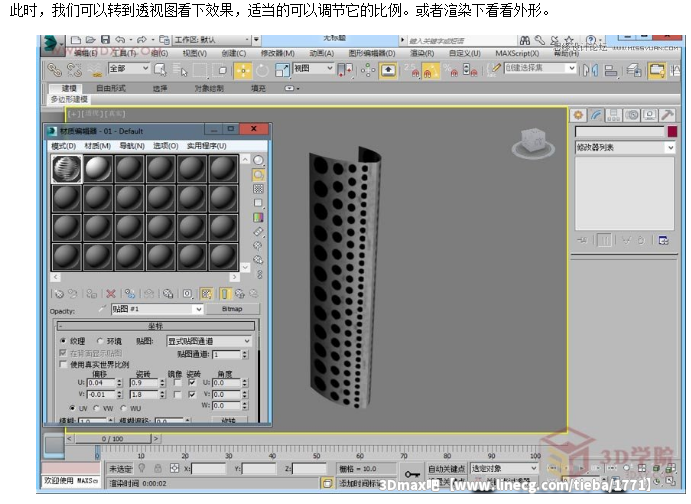This screenshot has height=504, width=691.
Task: Open the Utilities hammer panel icon
Action: click(667, 115)
